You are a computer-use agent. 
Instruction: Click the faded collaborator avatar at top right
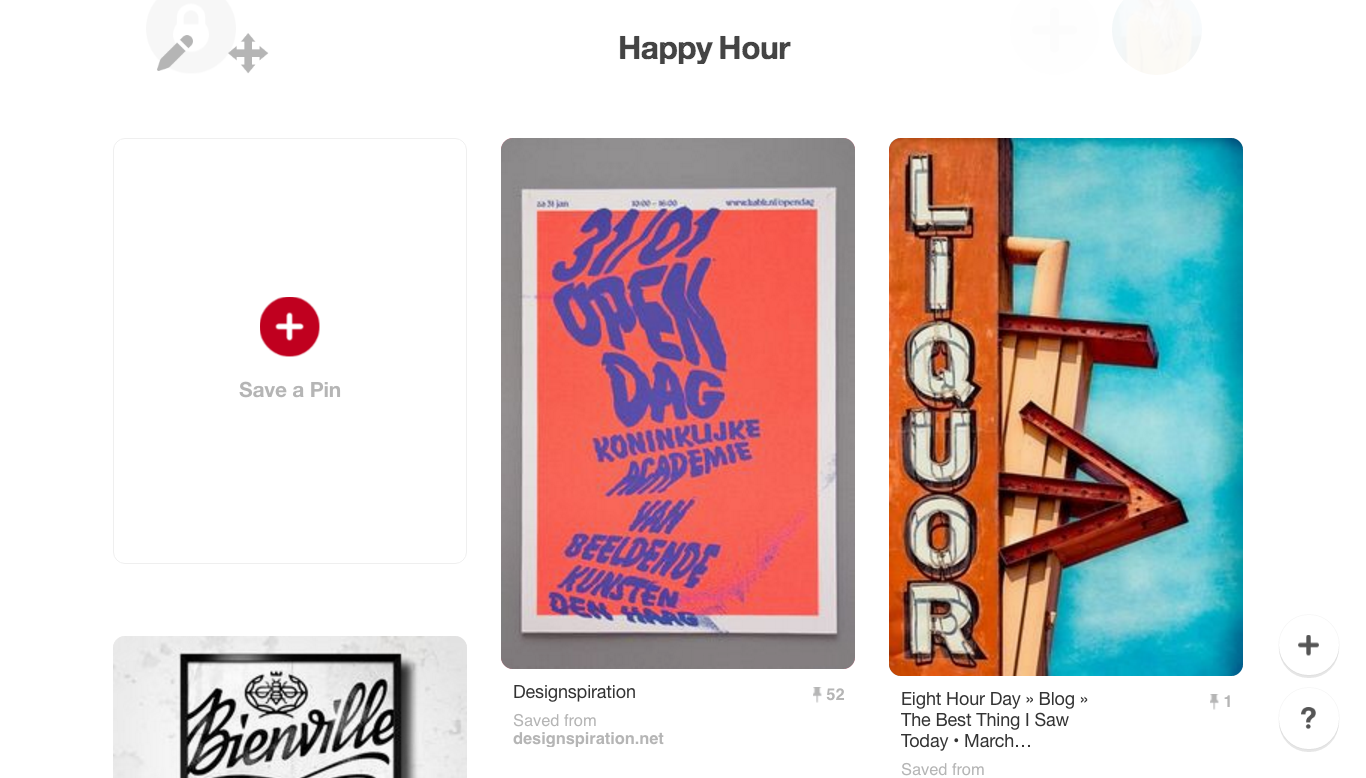click(1156, 32)
